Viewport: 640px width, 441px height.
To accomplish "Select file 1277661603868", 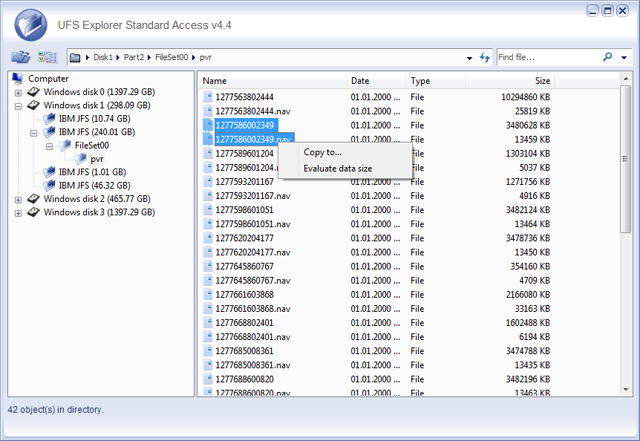I will [x=244, y=294].
